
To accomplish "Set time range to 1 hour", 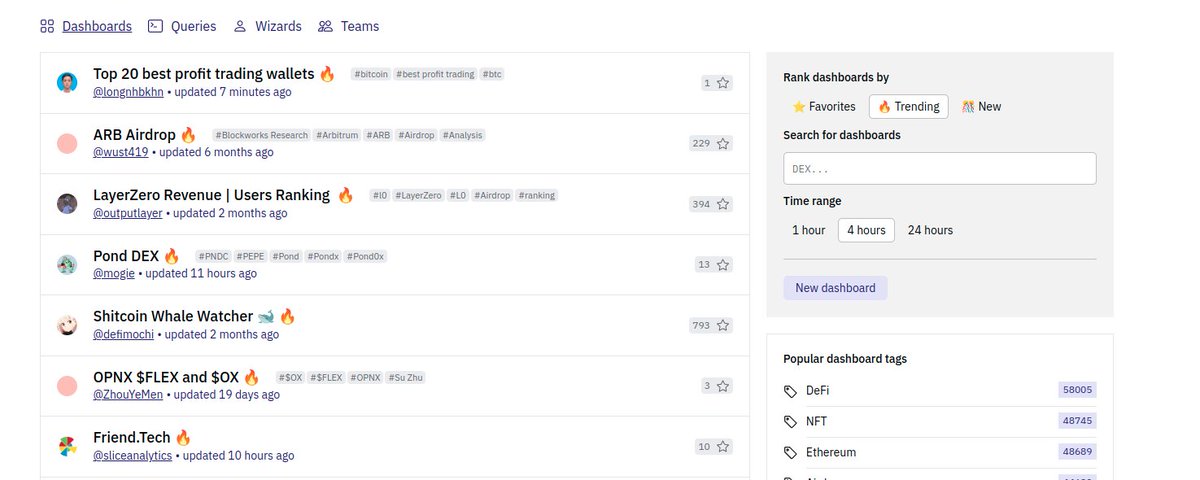I will [808, 230].
